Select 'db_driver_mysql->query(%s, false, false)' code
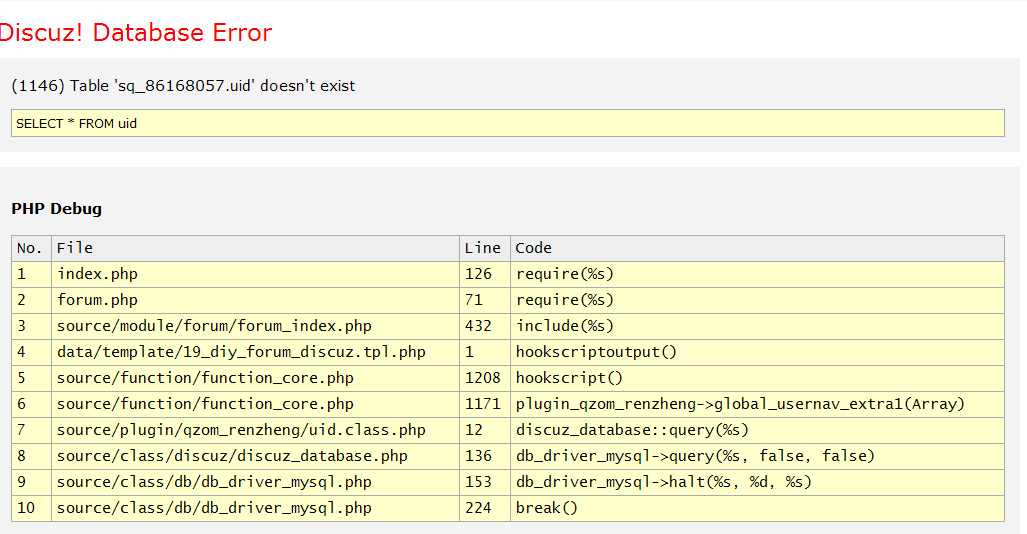The image size is (1027, 534). [757, 456]
